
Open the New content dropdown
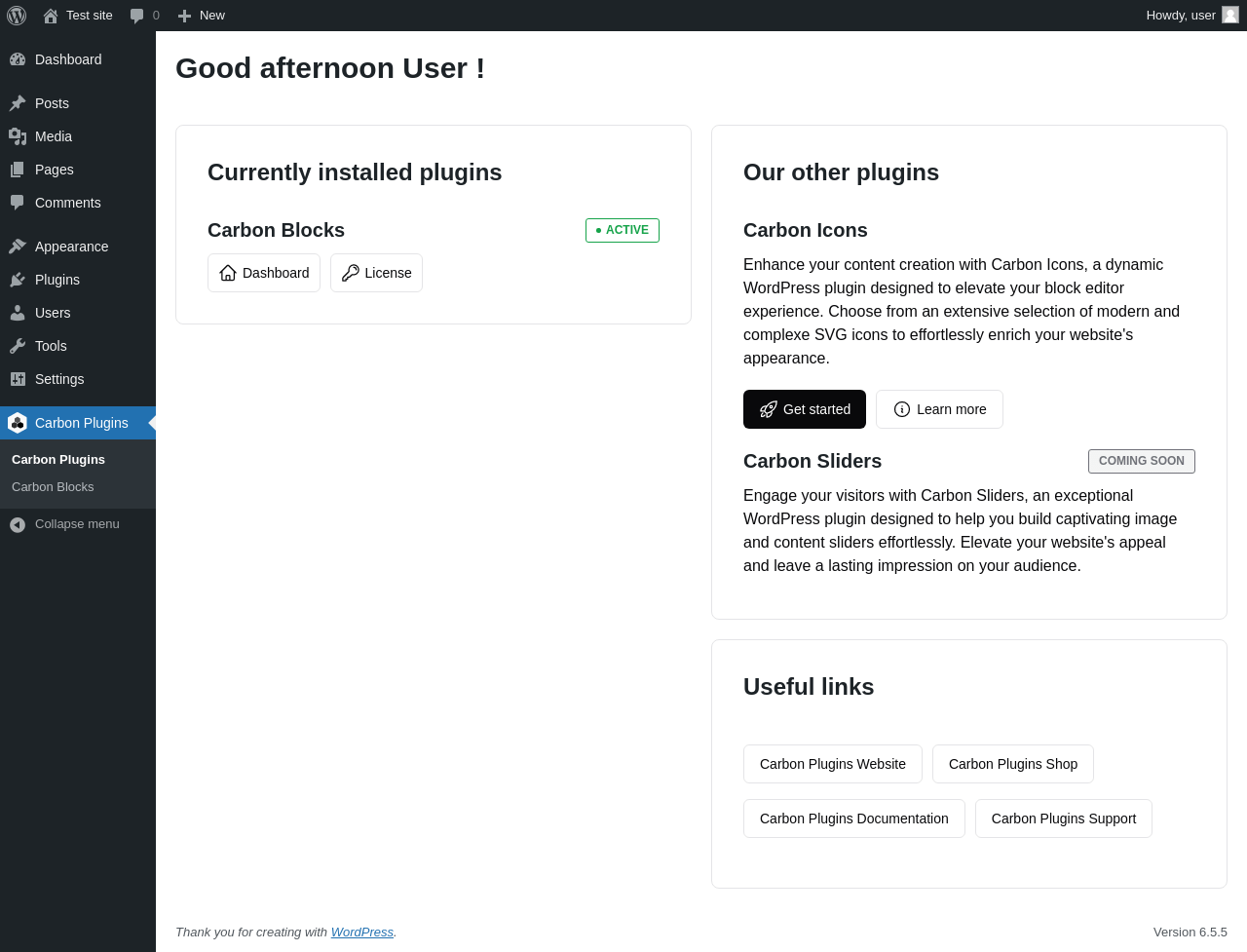[202, 16]
